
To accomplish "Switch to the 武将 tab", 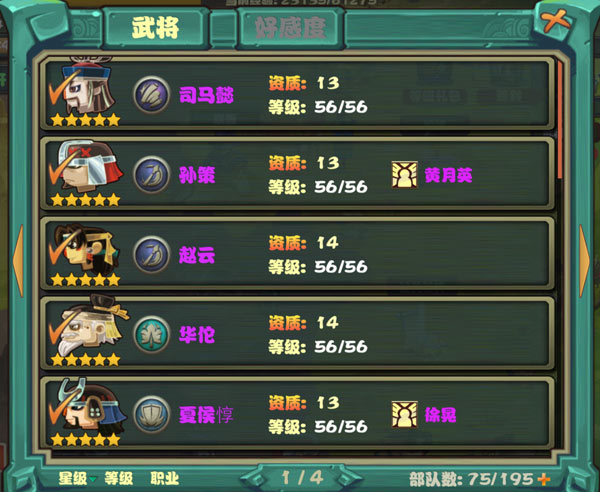I will (x=156, y=28).
